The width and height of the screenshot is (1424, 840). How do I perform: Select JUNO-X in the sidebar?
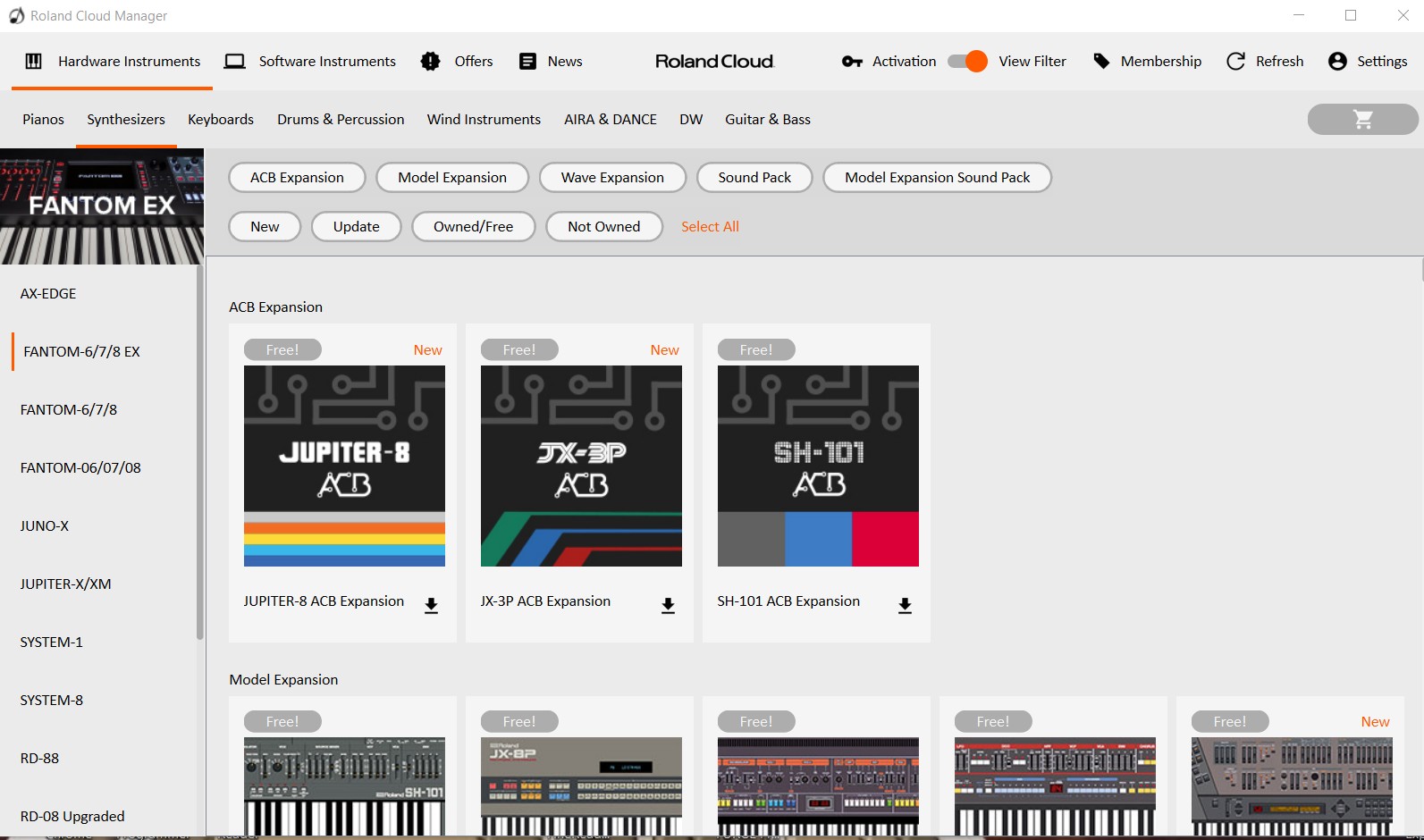coord(45,525)
